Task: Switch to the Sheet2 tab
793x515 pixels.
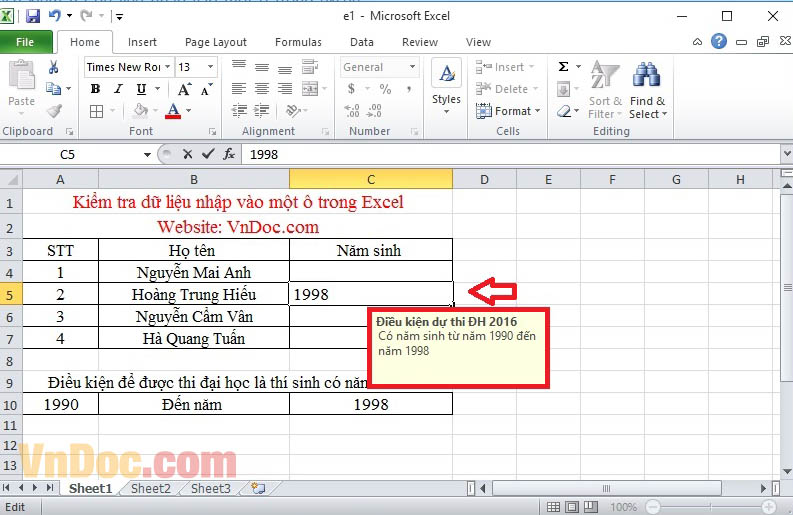Action: (x=151, y=488)
